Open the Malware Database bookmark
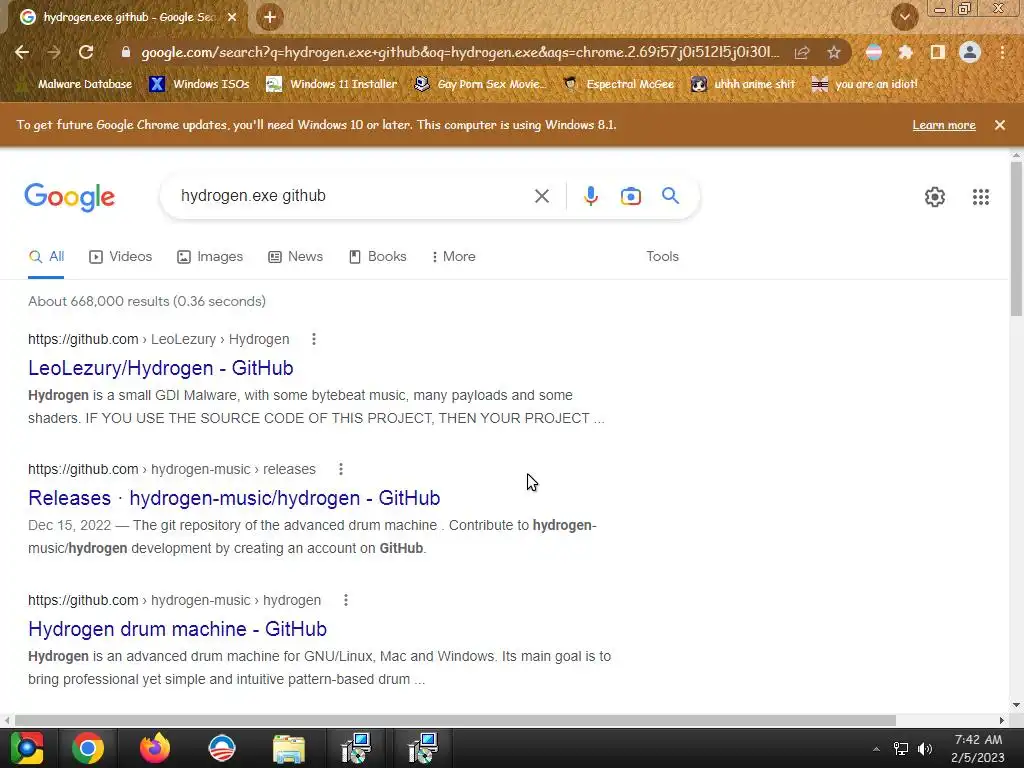 76,84
